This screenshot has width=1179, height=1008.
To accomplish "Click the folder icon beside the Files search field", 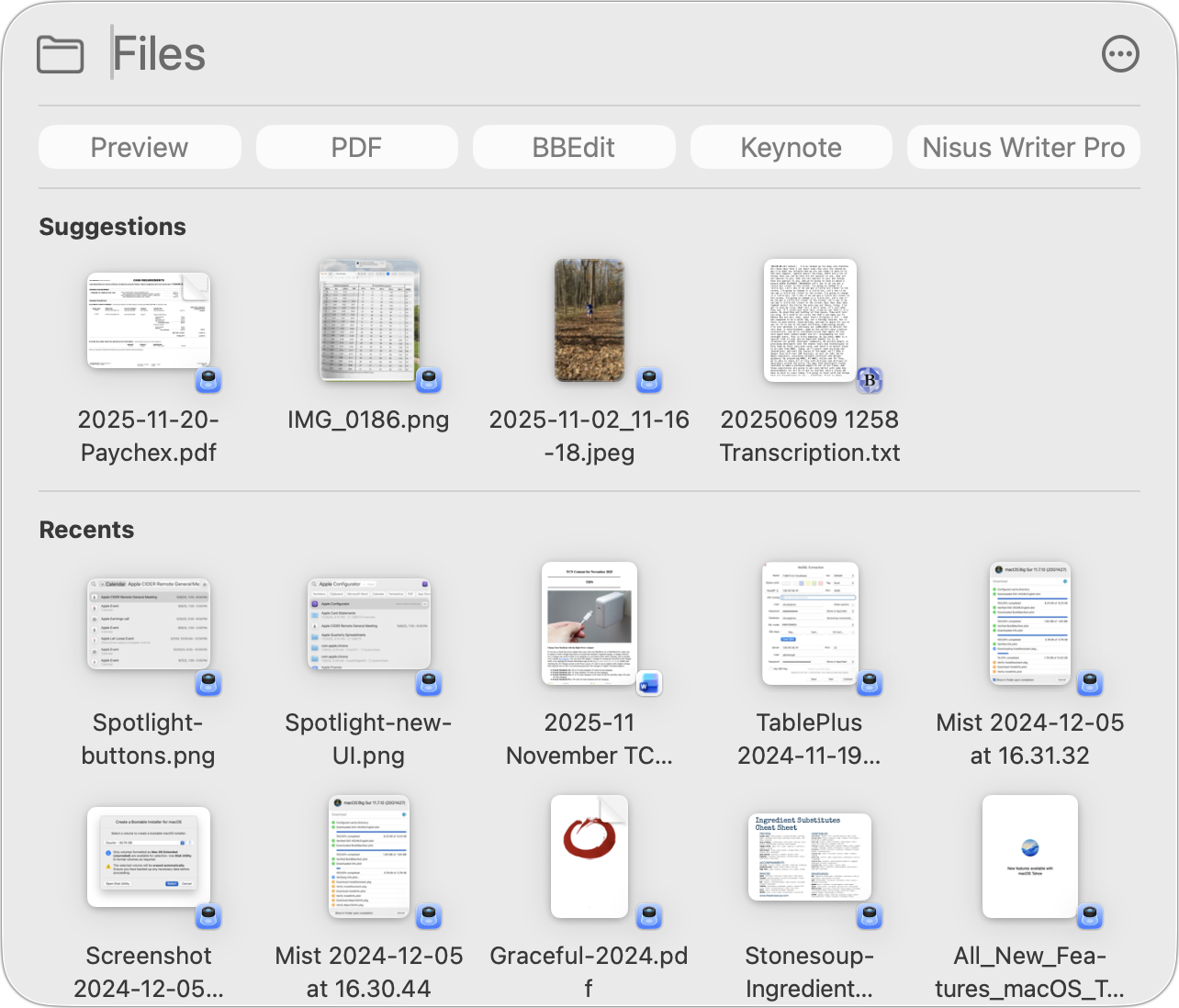I will point(60,52).
